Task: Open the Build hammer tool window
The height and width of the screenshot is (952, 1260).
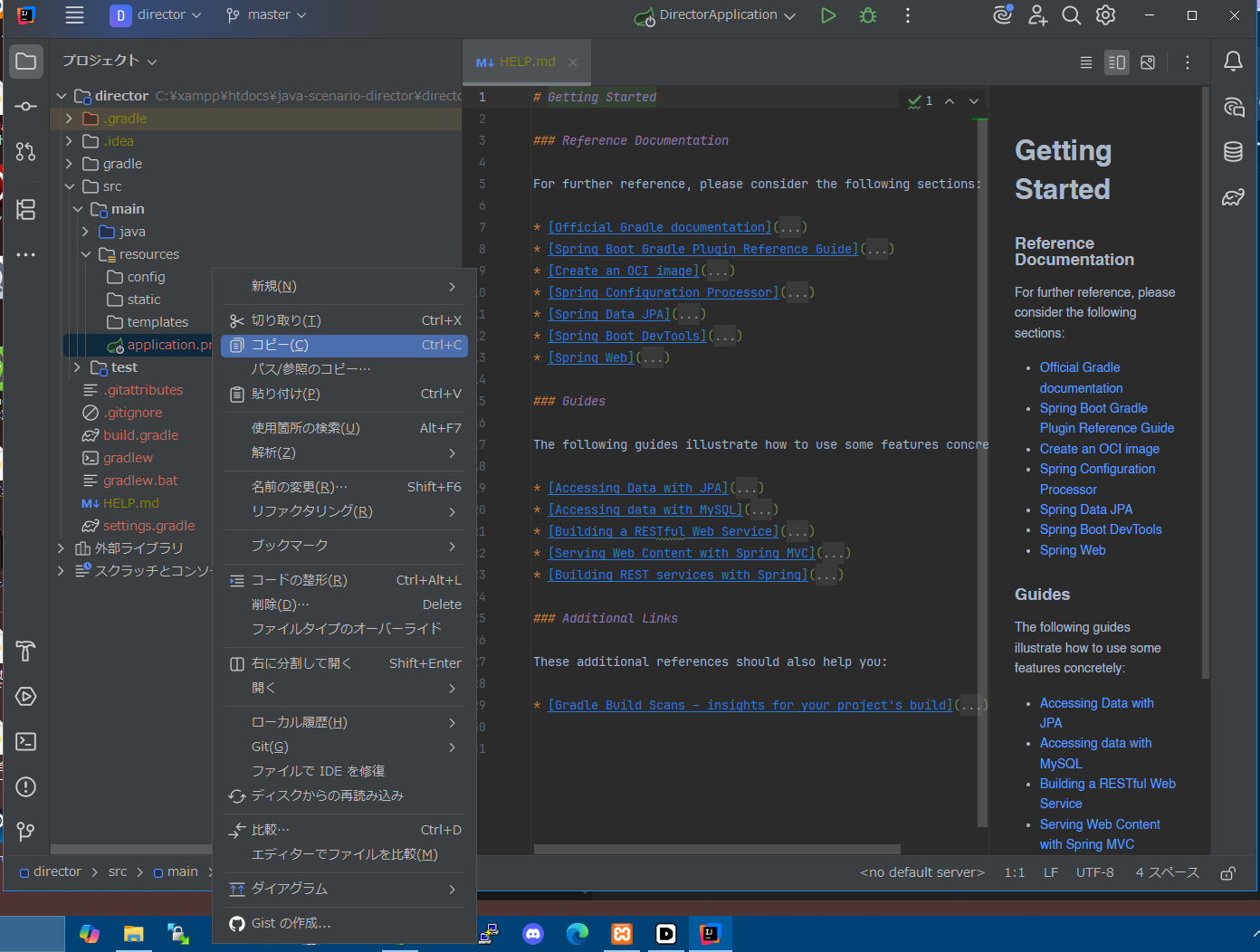Action: click(26, 652)
